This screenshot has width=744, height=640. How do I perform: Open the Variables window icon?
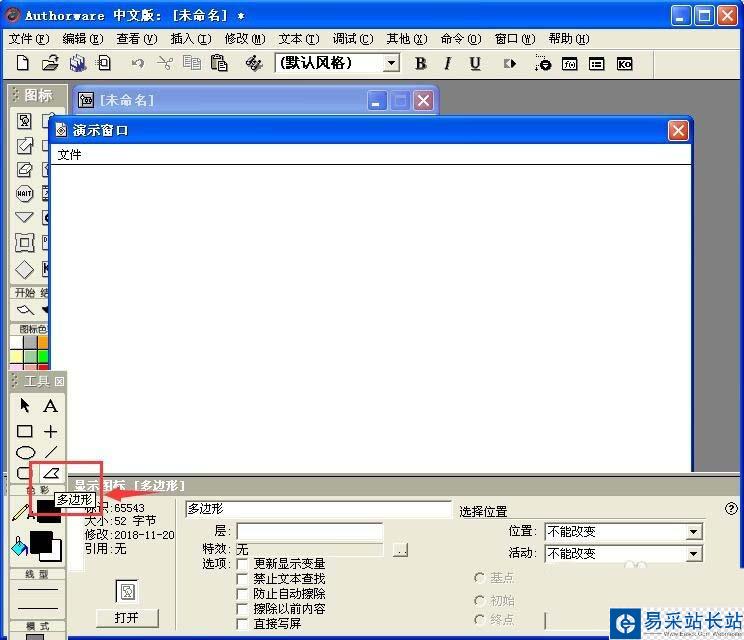coord(596,64)
